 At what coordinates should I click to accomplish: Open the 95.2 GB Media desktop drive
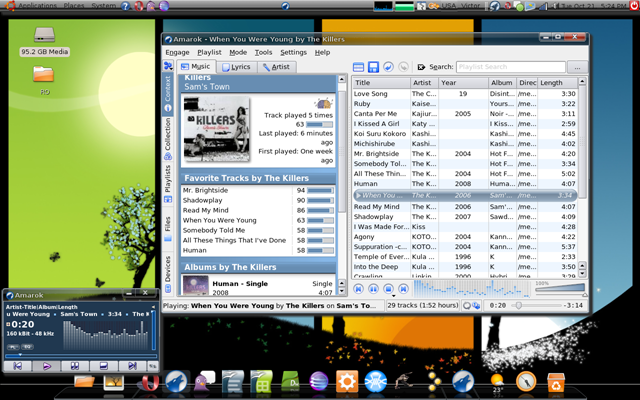(44, 41)
